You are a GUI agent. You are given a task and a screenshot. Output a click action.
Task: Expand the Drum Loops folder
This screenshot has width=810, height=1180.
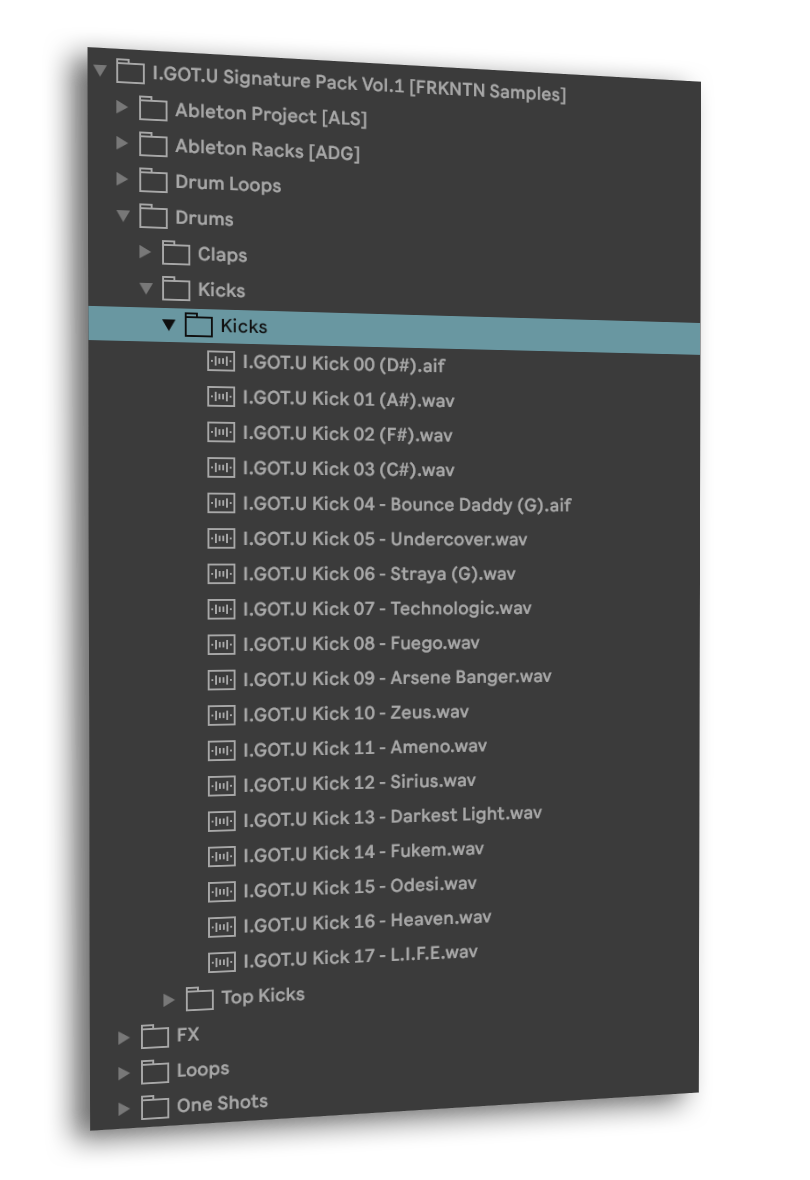point(122,178)
